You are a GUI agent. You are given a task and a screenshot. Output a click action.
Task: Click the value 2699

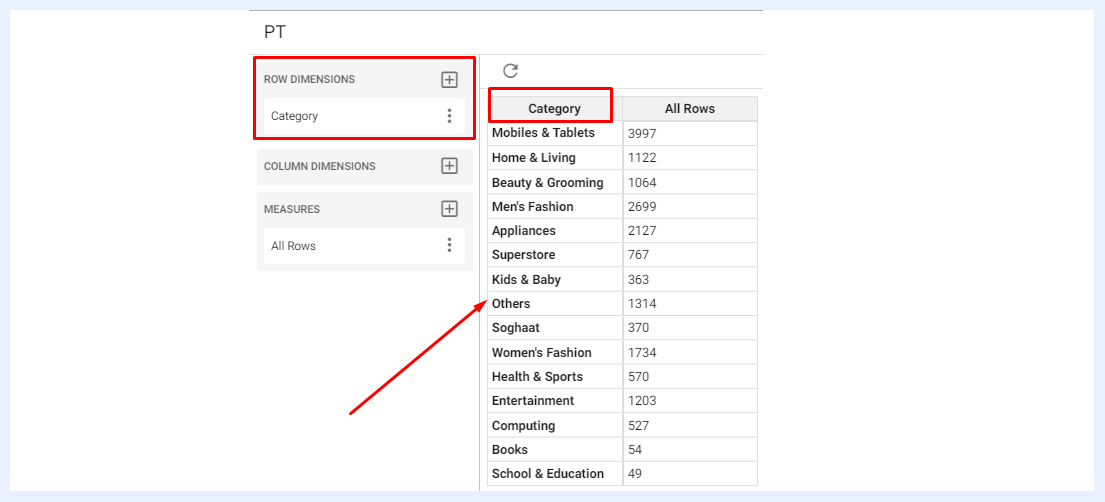642,207
